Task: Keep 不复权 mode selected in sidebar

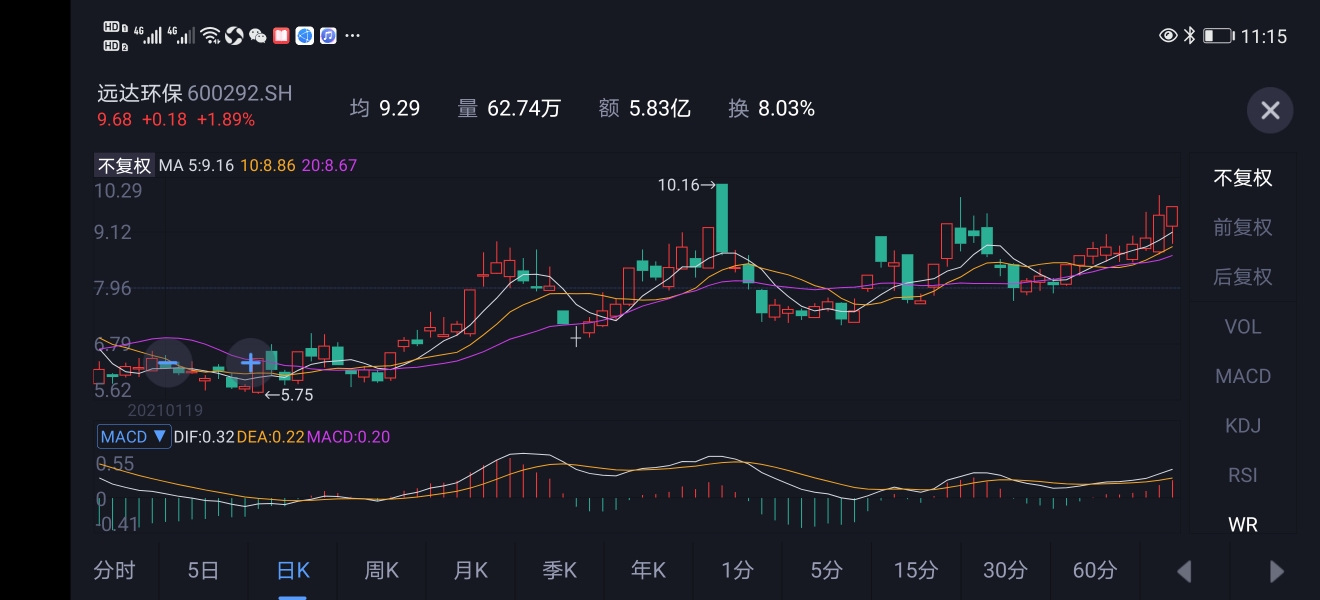Action: pyautogui.click(x=1242, y=178)
